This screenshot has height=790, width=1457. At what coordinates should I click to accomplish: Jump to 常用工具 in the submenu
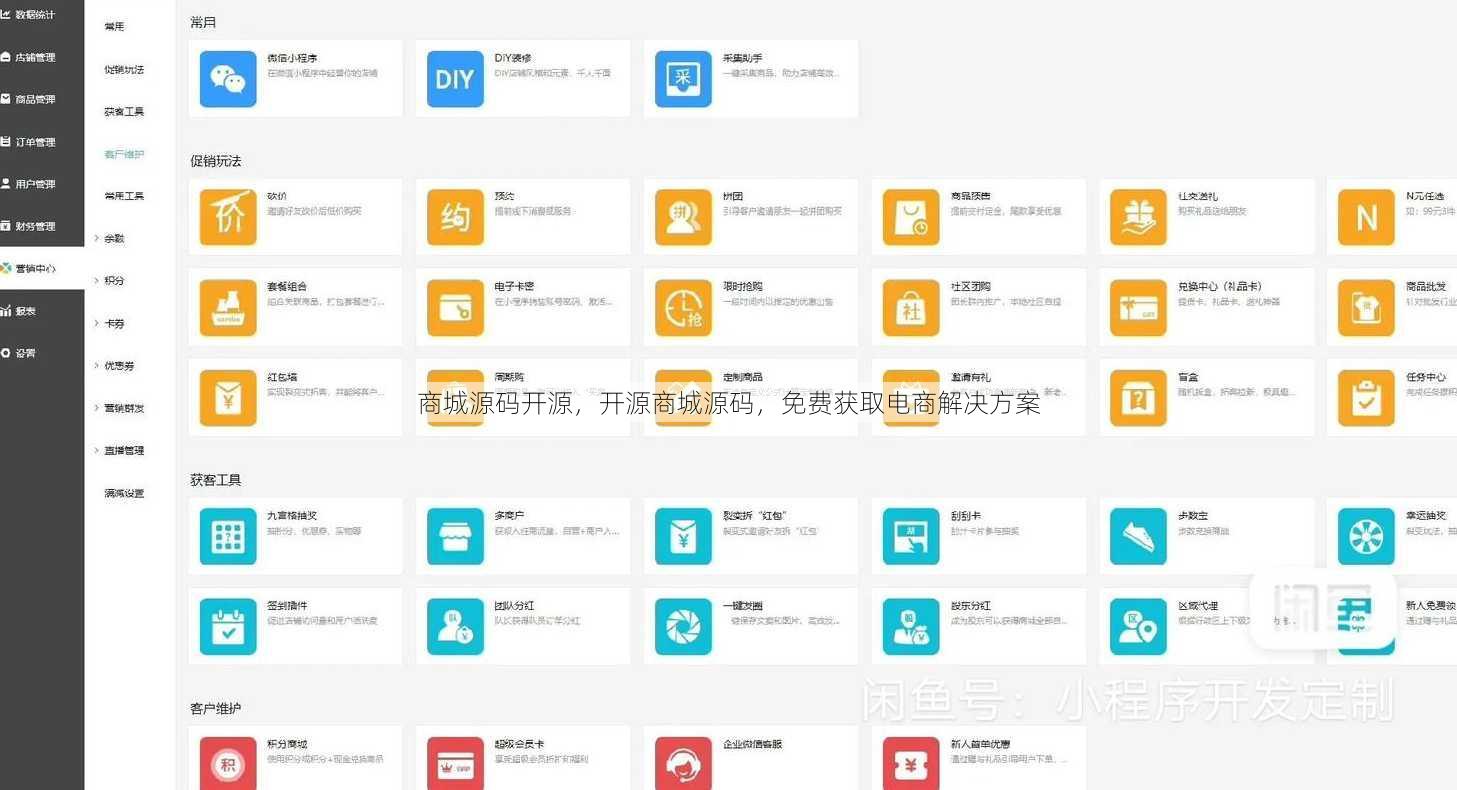click(124, 196)
